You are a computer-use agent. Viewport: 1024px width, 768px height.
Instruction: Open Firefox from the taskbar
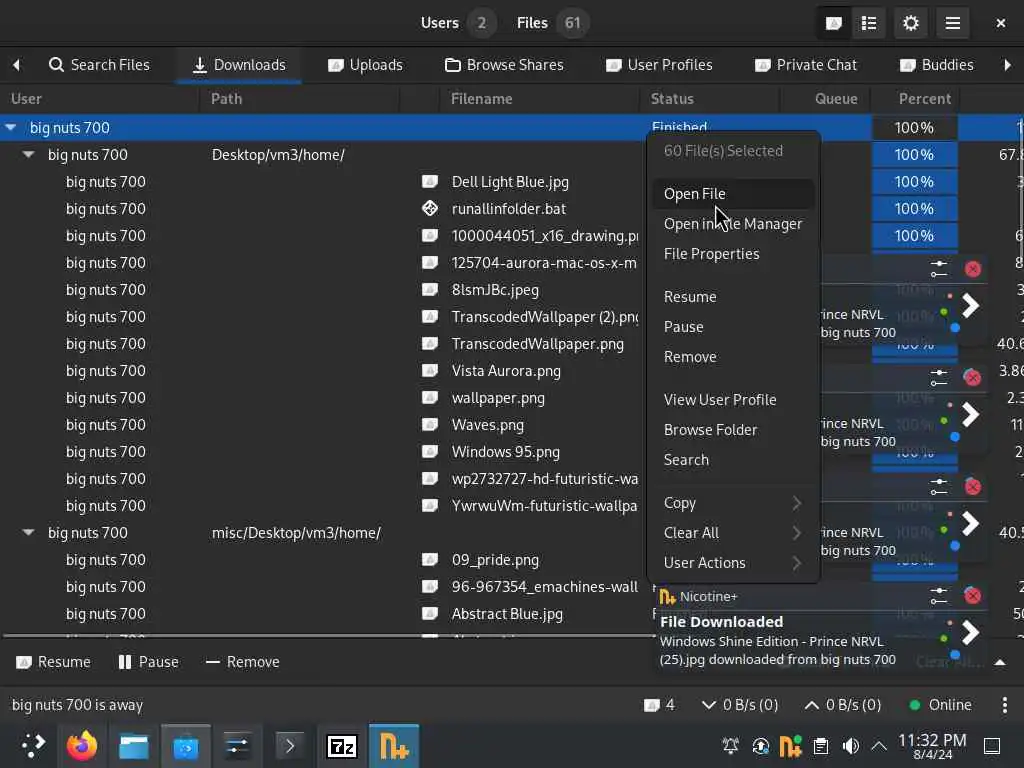(x=82, y=746)
